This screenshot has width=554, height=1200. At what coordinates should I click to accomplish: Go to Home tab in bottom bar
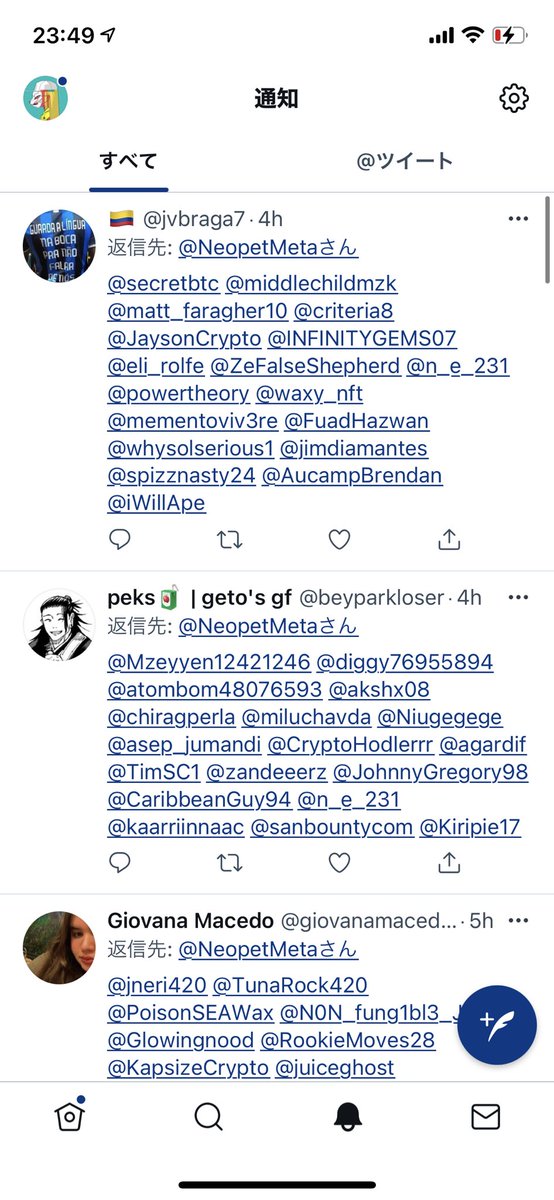(x=69, y=1115)
